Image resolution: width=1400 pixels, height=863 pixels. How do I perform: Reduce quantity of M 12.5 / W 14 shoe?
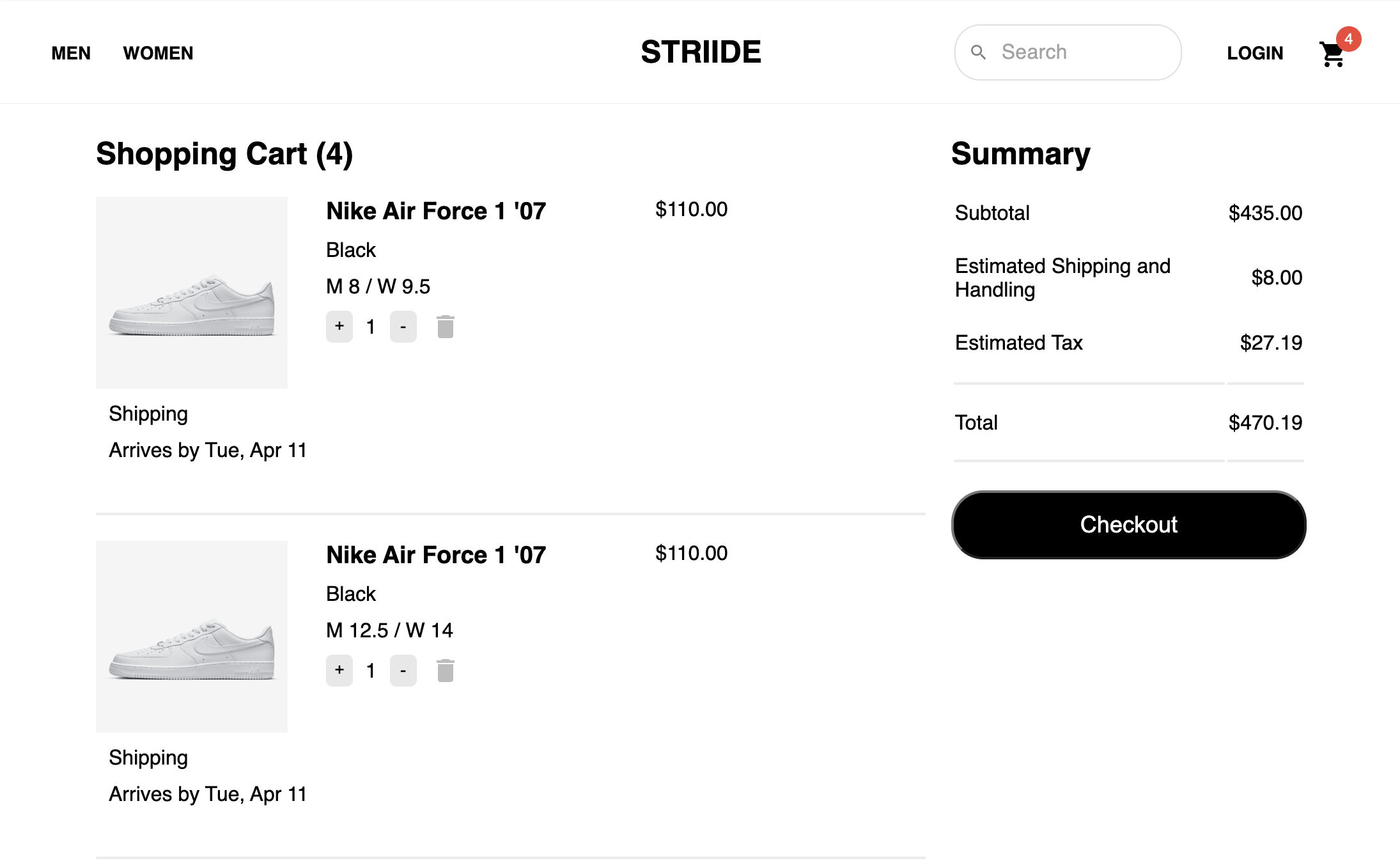(x=403, y=671)
